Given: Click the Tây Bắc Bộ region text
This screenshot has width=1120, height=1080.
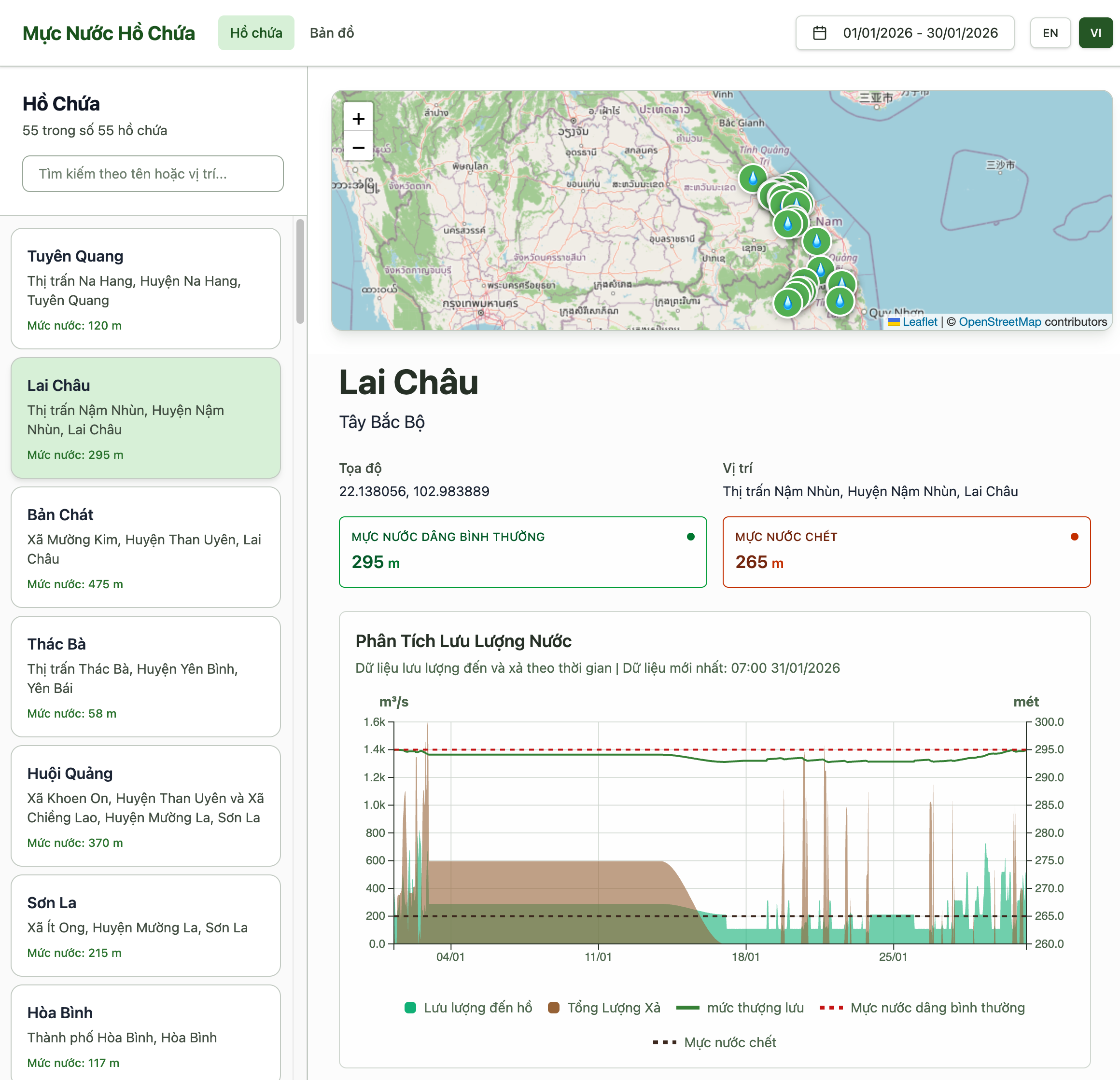Looking at the screenshot, I should click(382, 422).
